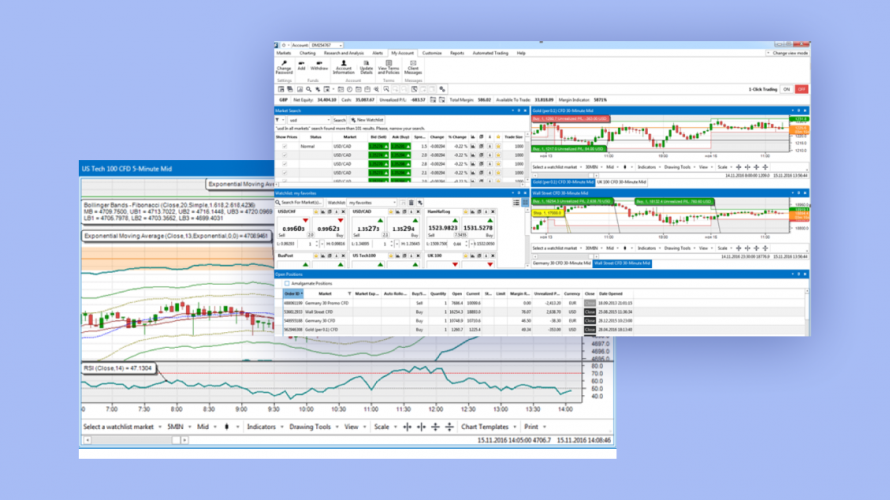Click the Order ID column header

point(293,294)
